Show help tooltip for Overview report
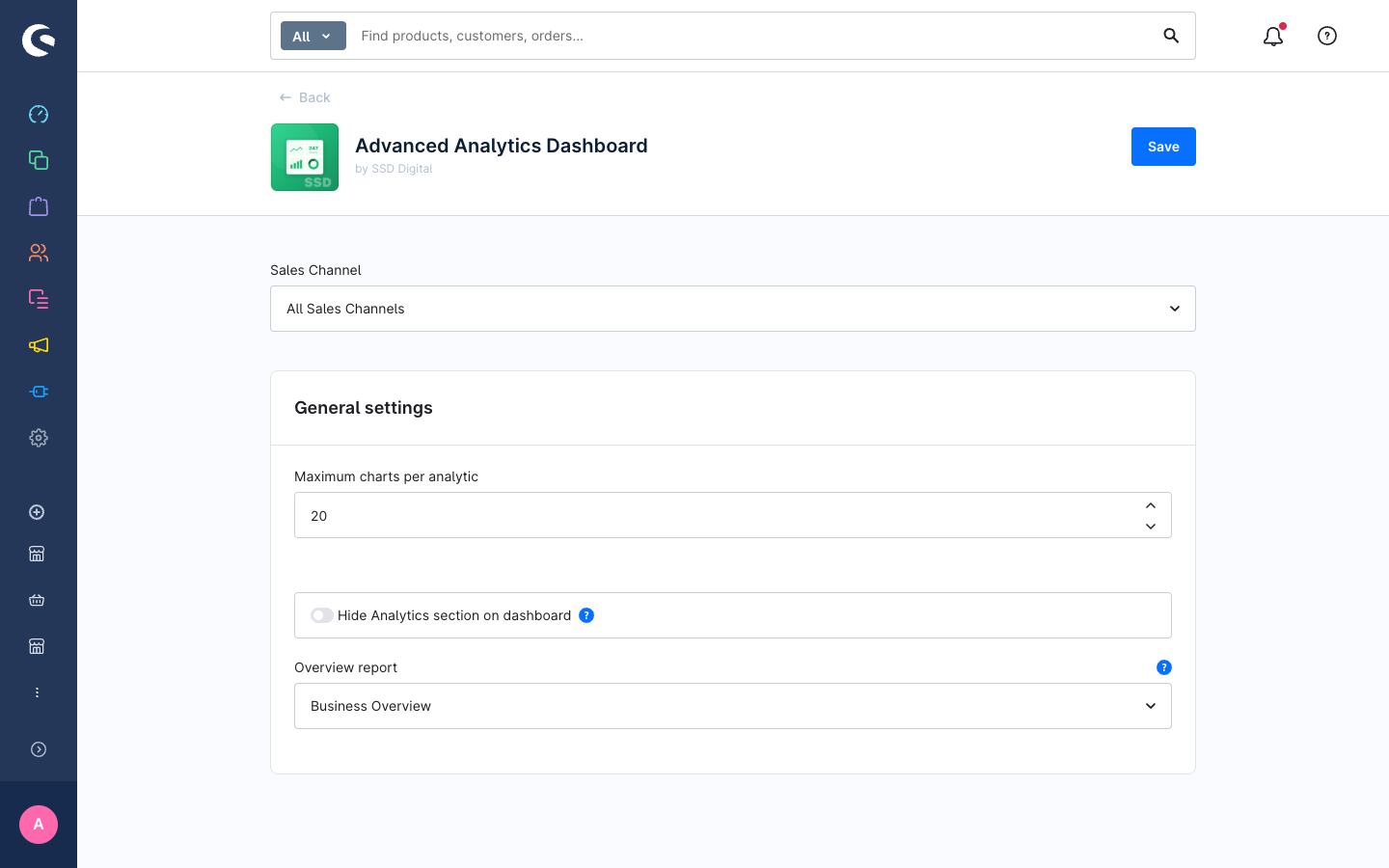1389x868 pixels. click(1164, 667)
